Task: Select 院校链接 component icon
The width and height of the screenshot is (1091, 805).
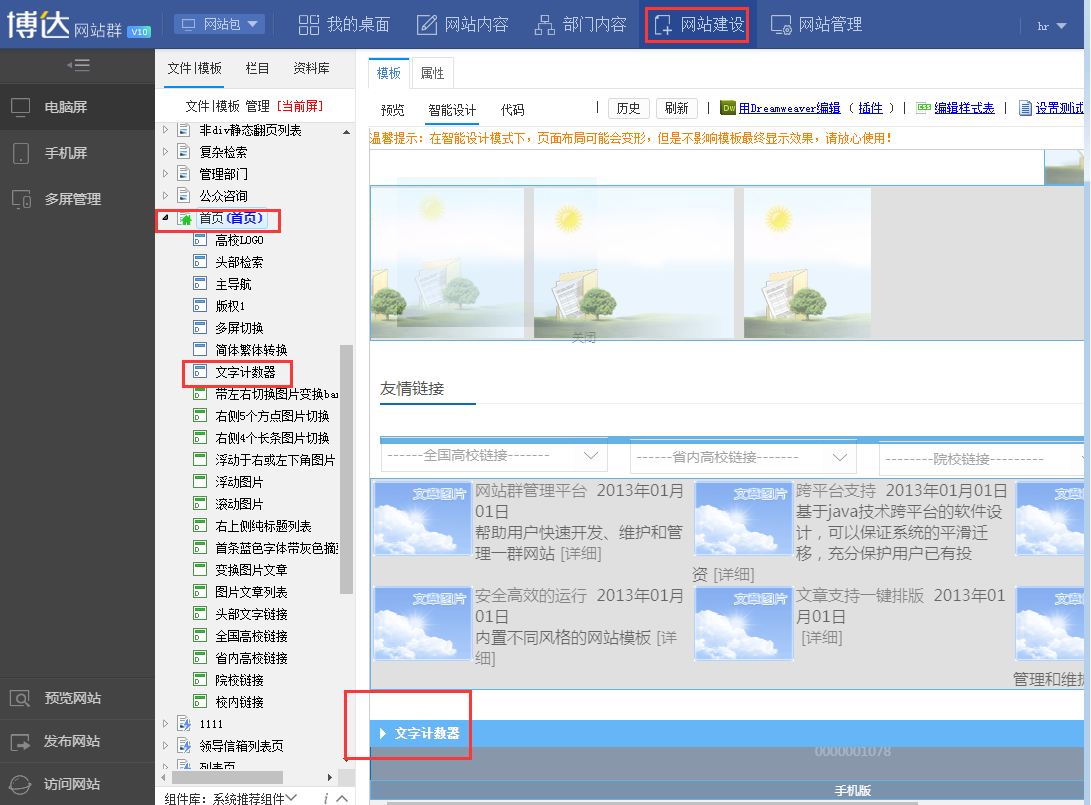Action: [x=200, y=680]
